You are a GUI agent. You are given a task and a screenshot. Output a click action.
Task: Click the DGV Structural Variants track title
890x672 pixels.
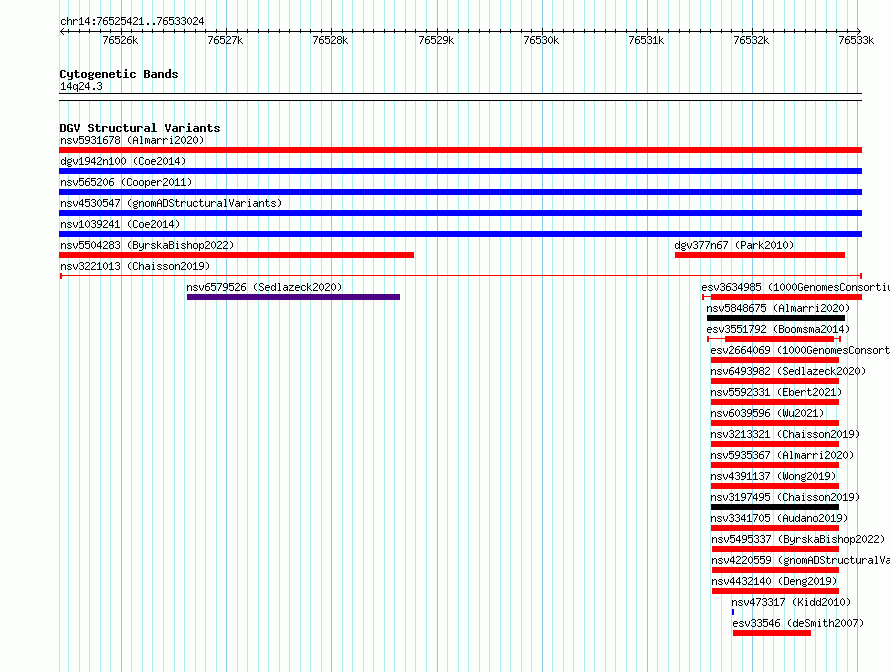click(140, 128)
